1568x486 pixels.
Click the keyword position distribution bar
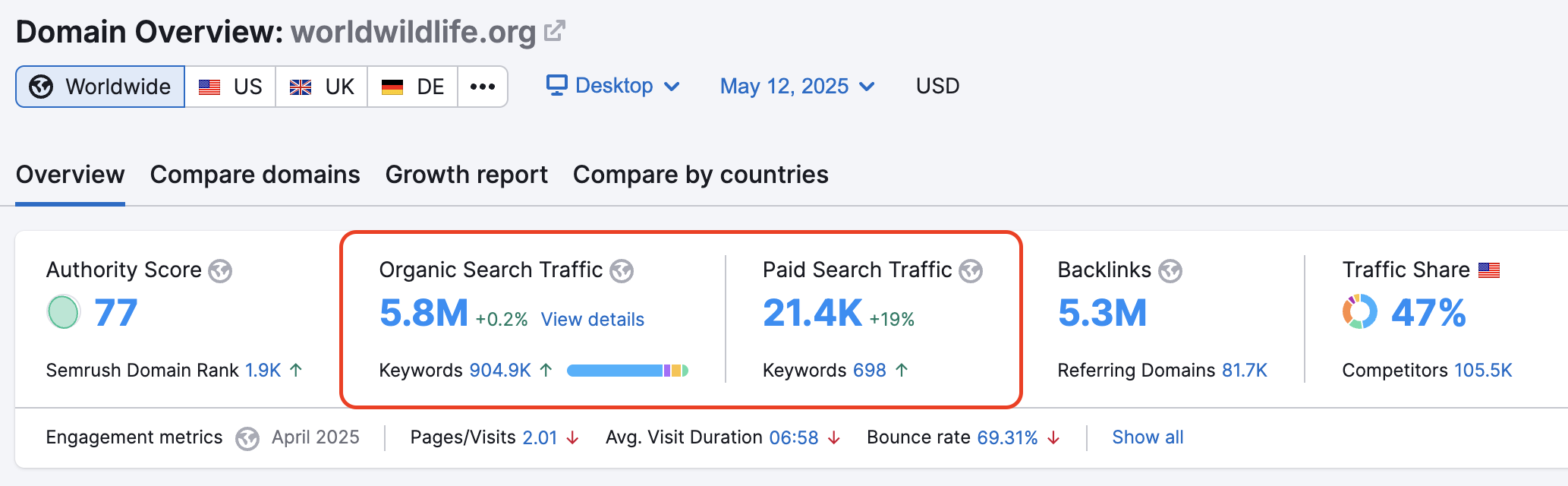627,371
